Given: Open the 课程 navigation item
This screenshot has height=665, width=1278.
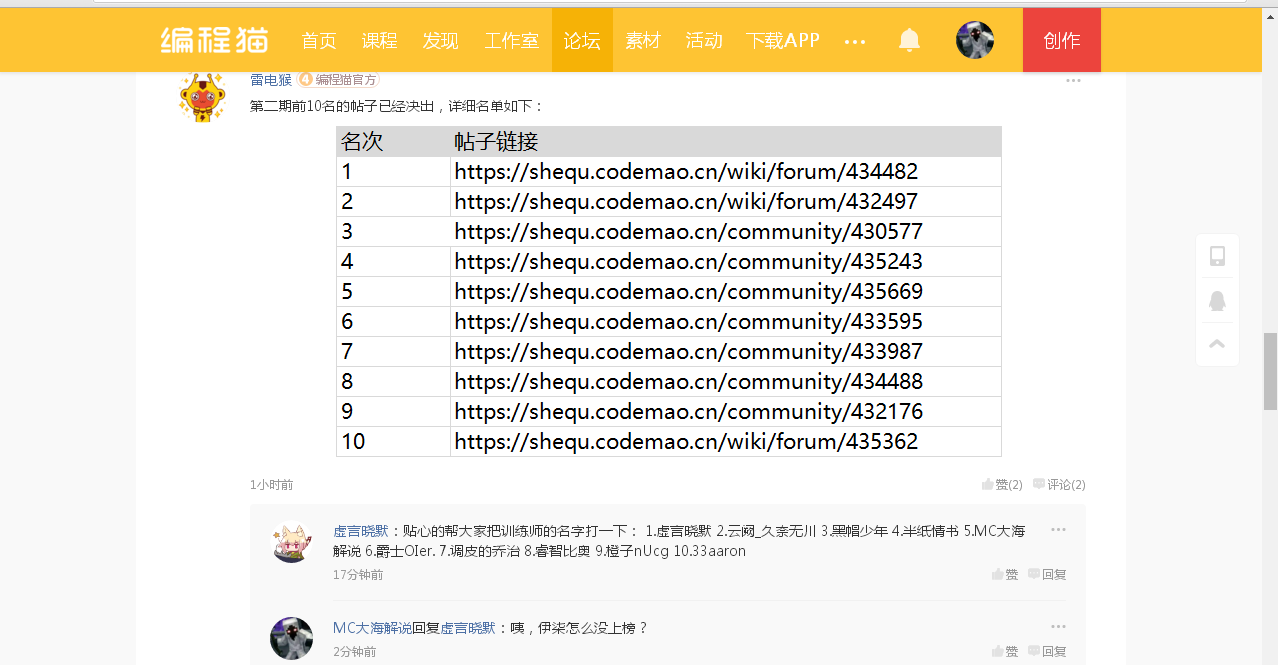Looking at the screenshot, I should click(379, 40).
